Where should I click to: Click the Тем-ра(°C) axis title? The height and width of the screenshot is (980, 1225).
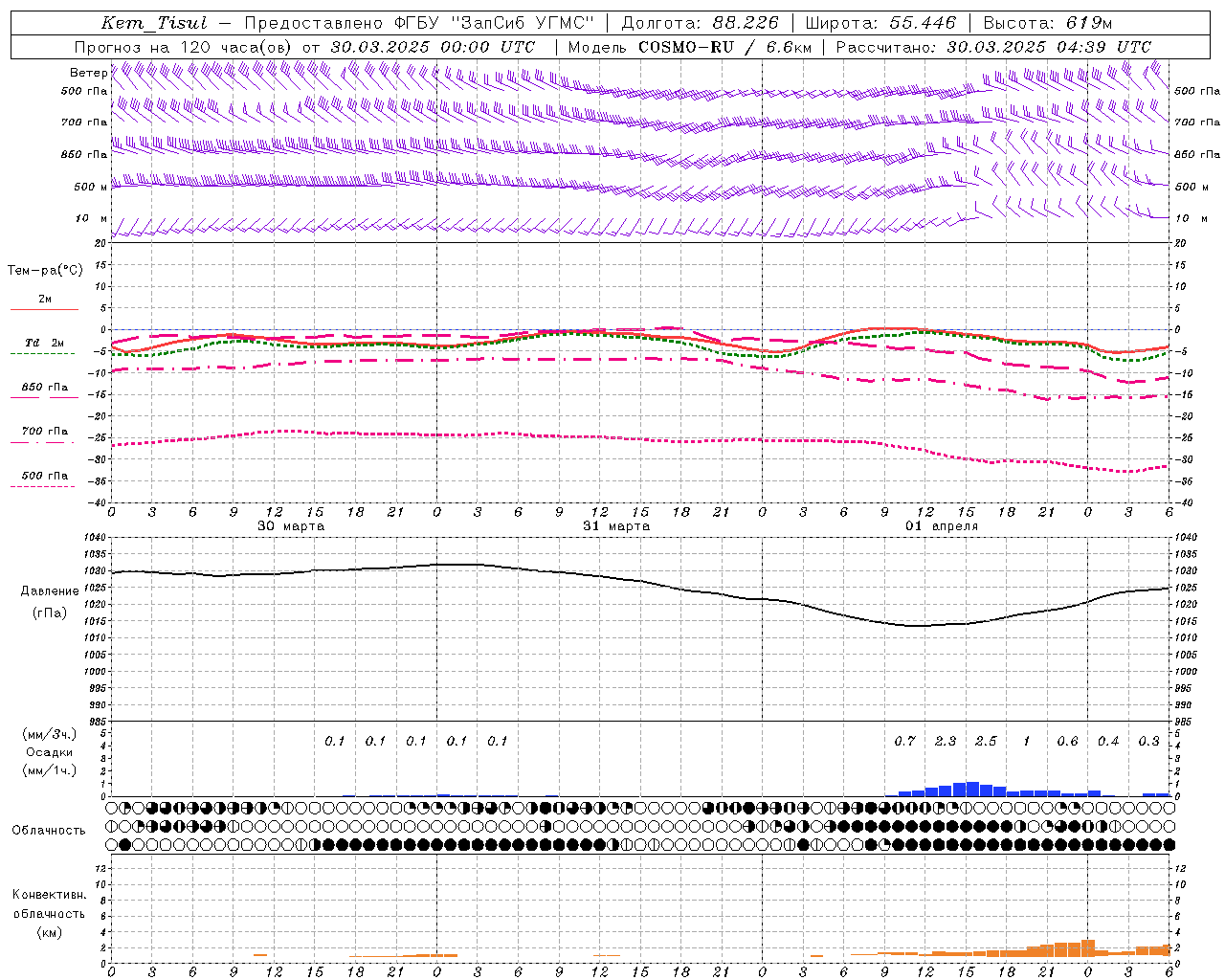pyautogui.click(x=45, y=270)
